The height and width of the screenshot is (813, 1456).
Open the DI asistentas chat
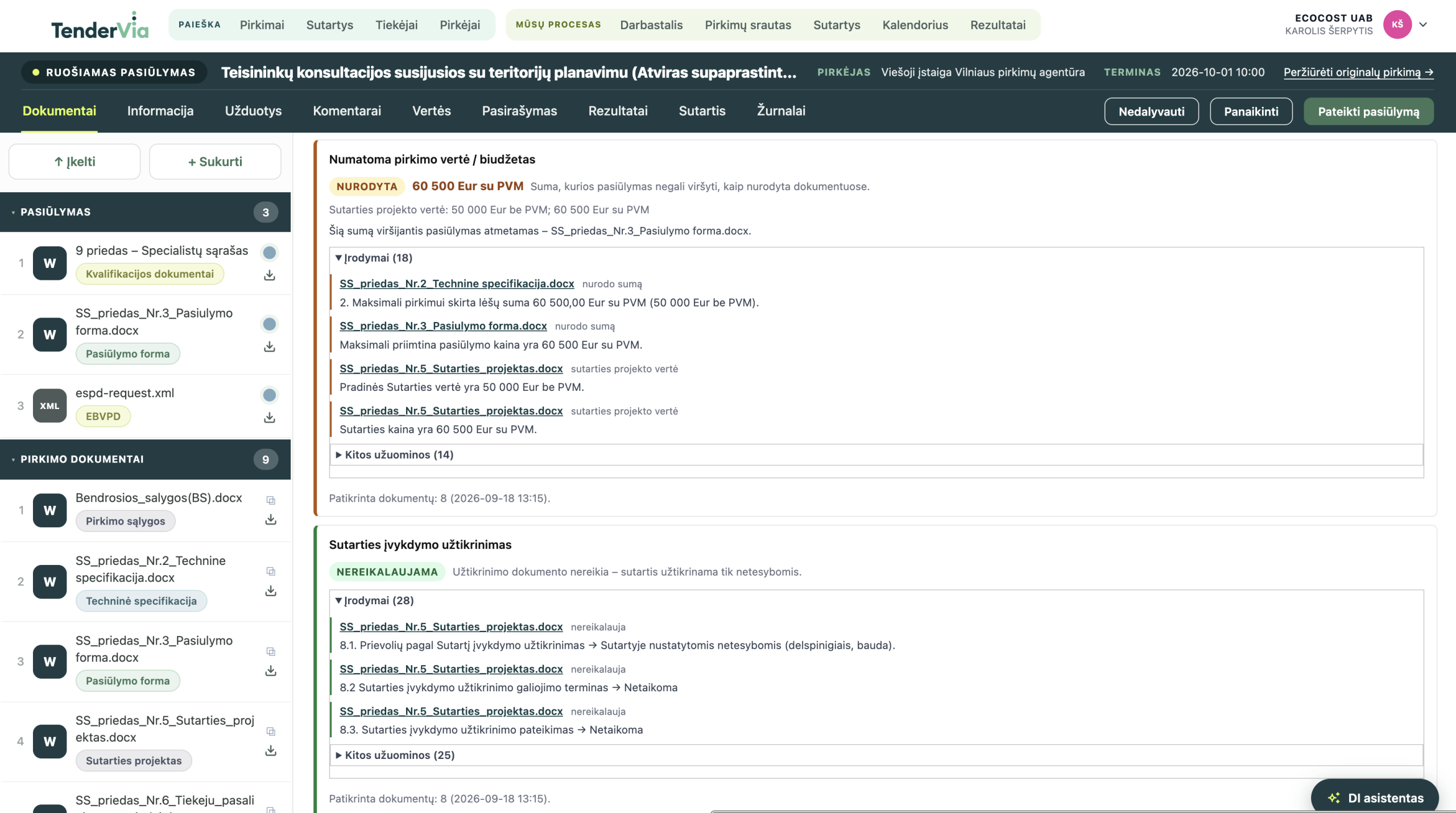pos(1375,798)
